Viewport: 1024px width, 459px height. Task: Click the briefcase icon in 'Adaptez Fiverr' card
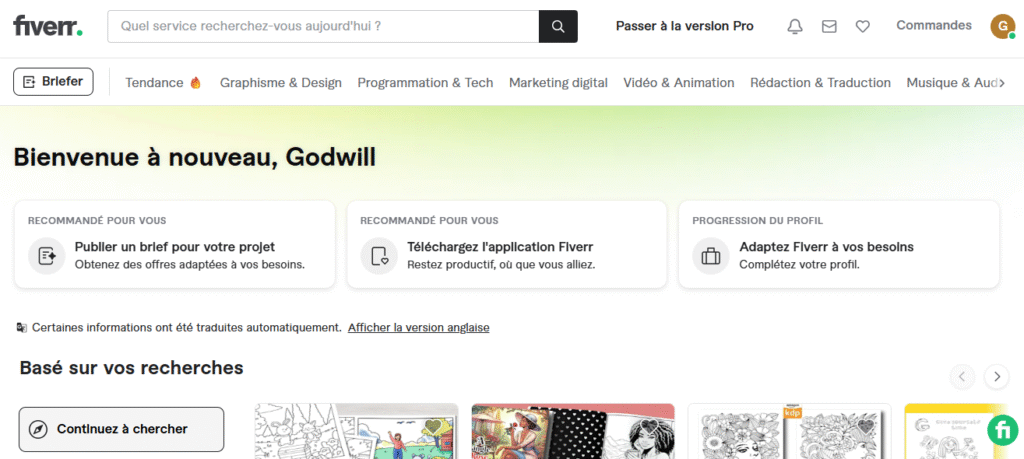pos(711,256)
